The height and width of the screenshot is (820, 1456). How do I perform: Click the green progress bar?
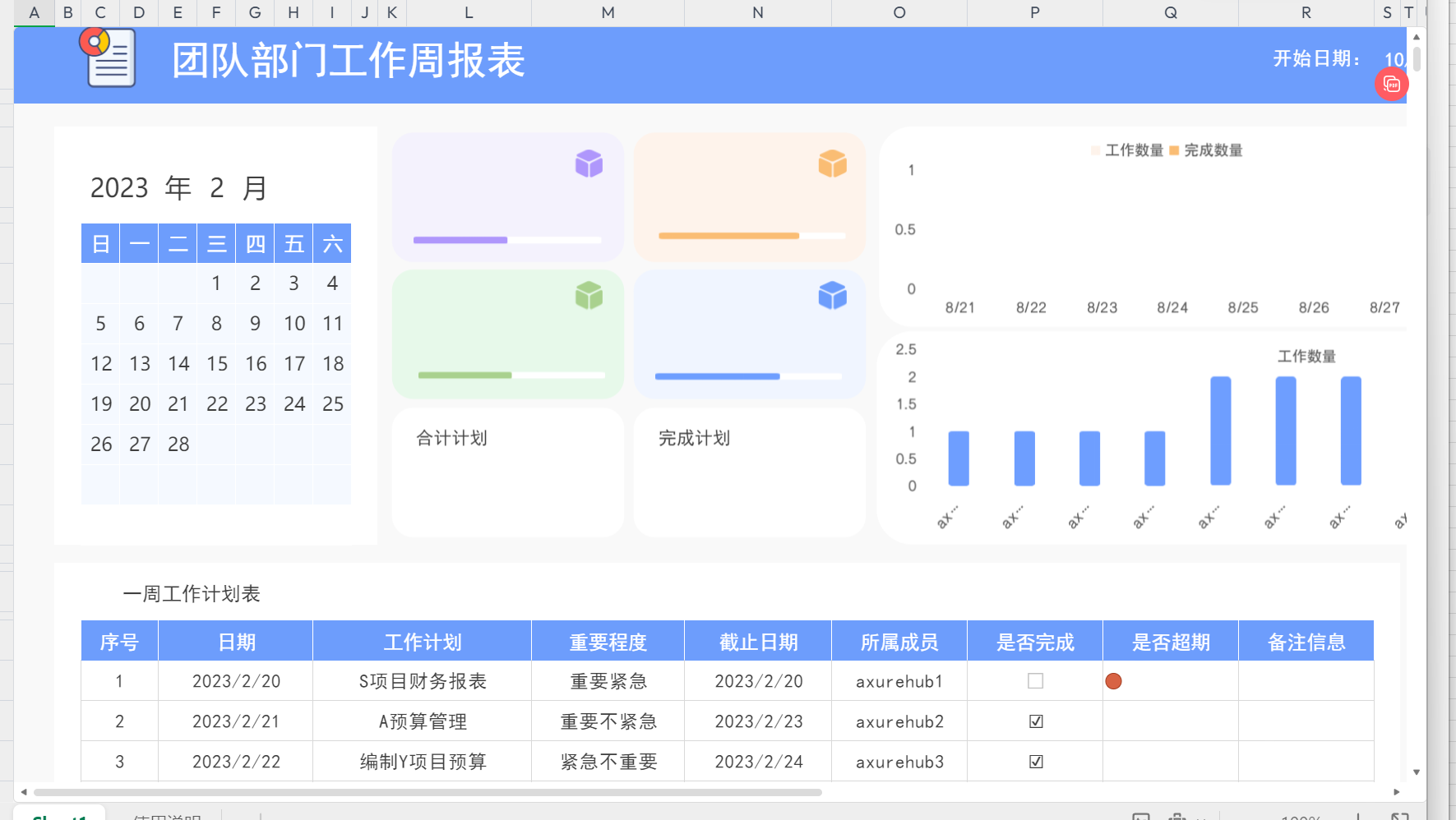[511, 375]
